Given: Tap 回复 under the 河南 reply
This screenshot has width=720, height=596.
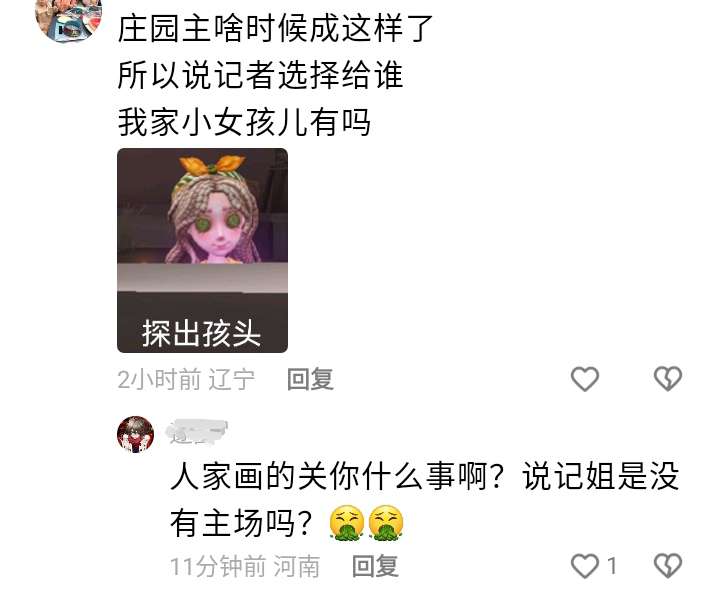Looking at the screenshot, I should click(x=375, y=566).
